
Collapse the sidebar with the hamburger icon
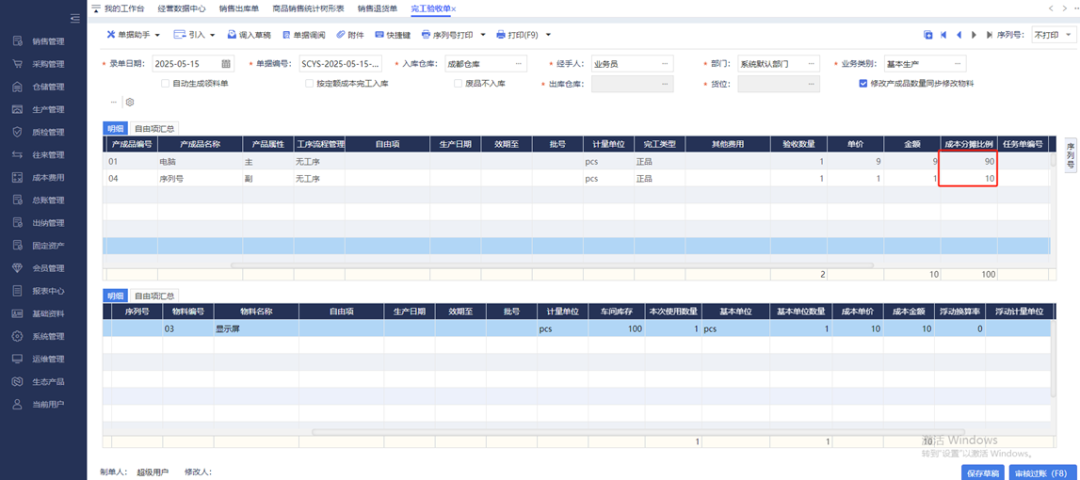coord(76,18)
